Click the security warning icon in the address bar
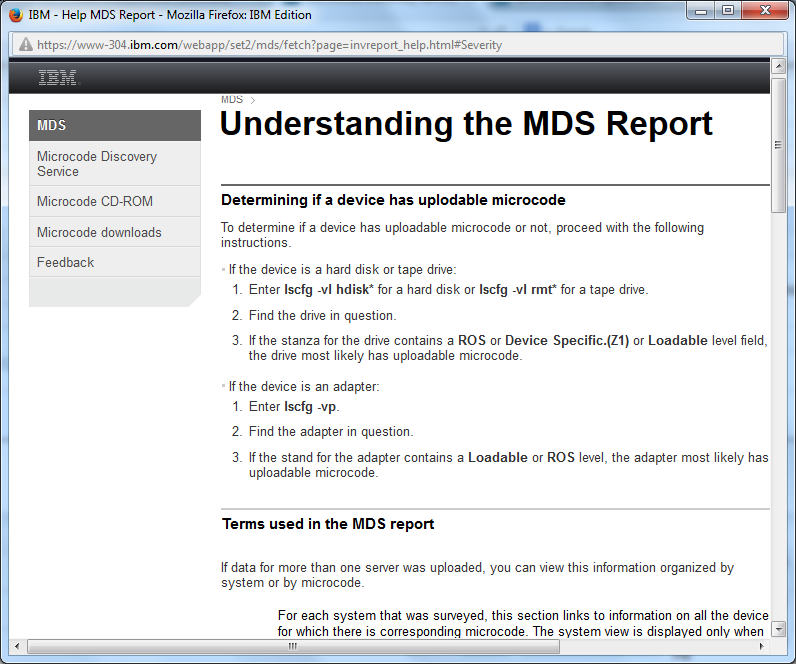The image size is (796, 664). click(x=24, y=45)
